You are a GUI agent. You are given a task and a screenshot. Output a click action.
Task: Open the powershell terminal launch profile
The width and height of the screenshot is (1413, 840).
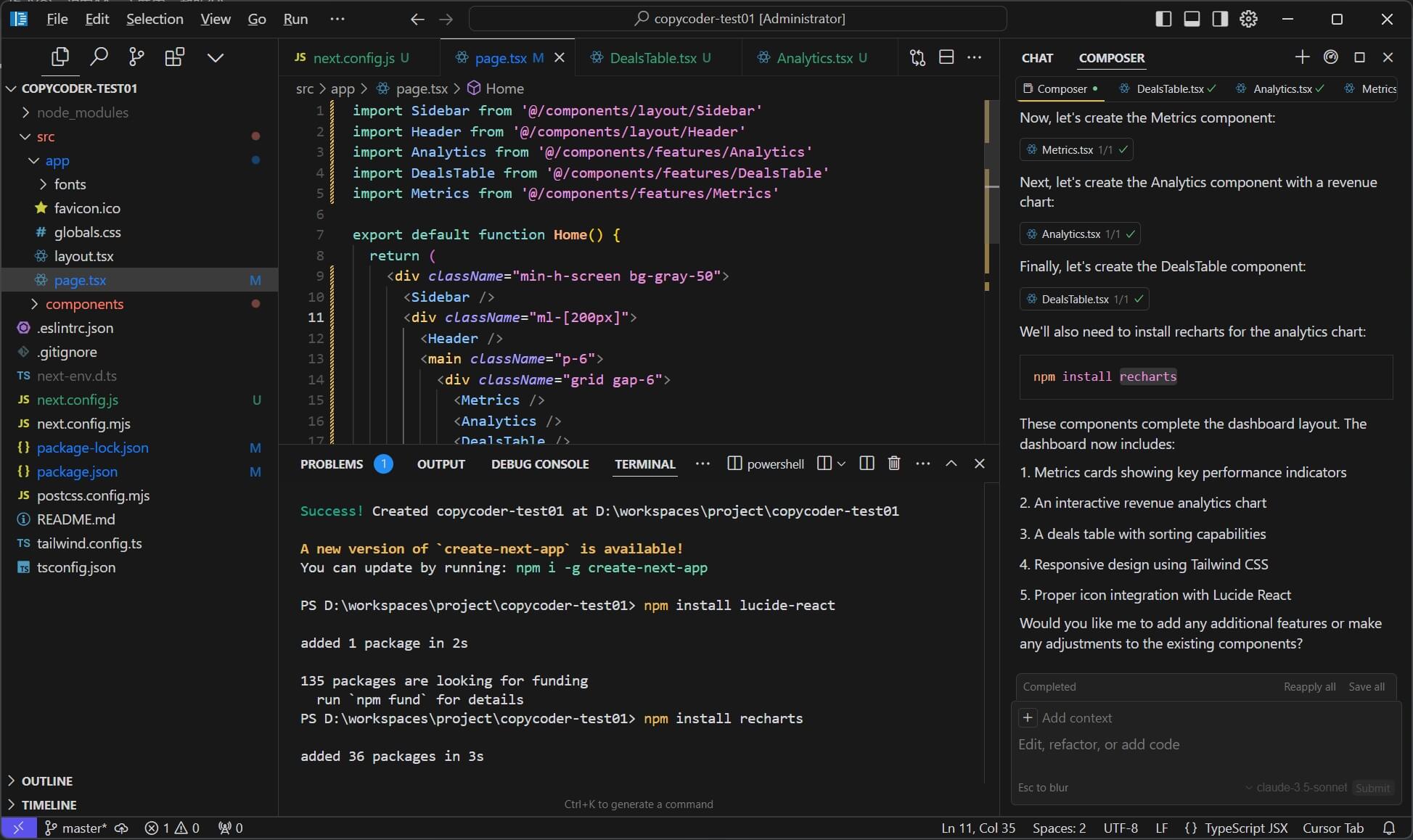pyautogui.click(x=766, y=464)
